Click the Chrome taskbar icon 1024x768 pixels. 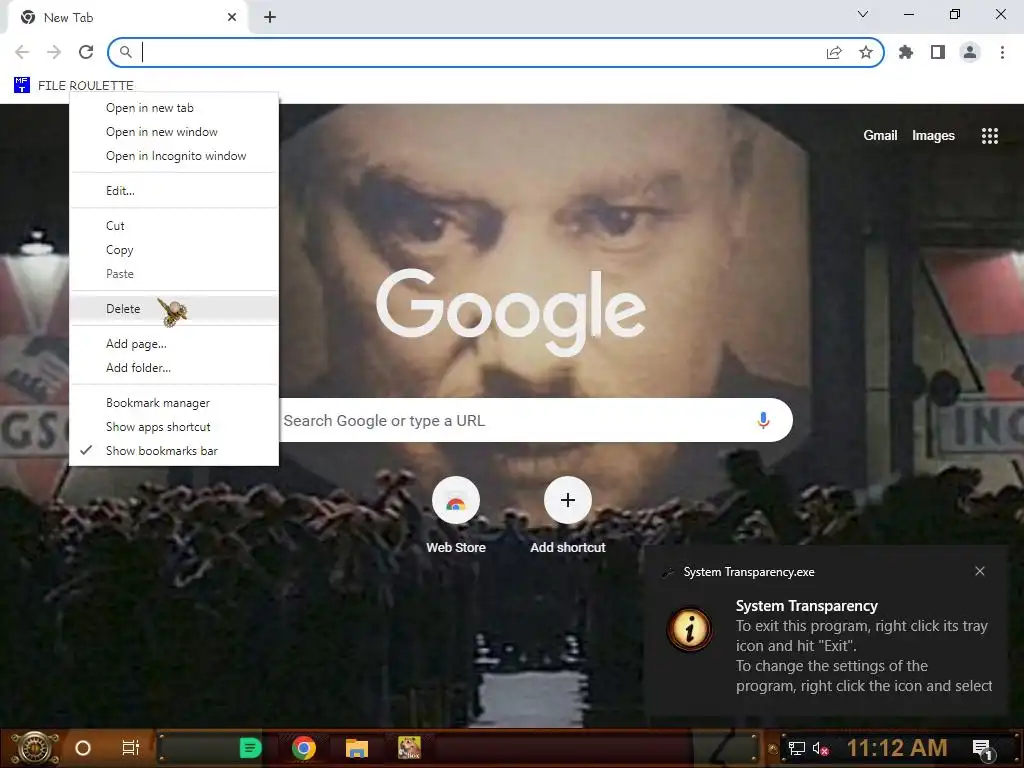click(304, 748)
